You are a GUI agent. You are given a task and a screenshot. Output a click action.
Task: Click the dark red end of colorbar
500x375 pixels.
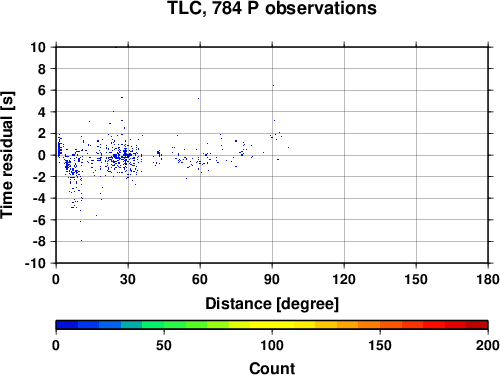tap(477, 325)
